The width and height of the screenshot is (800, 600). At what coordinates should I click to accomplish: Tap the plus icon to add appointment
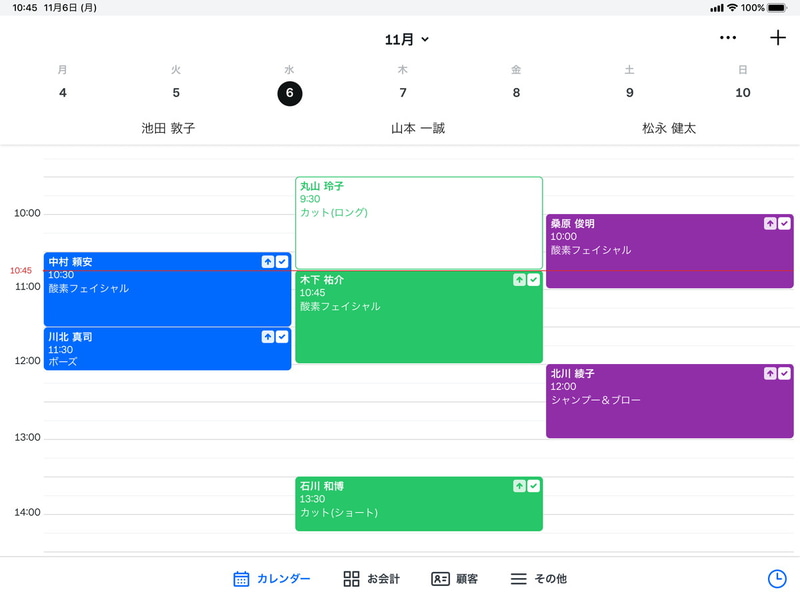pyautogui.click(x=778, y=38)
